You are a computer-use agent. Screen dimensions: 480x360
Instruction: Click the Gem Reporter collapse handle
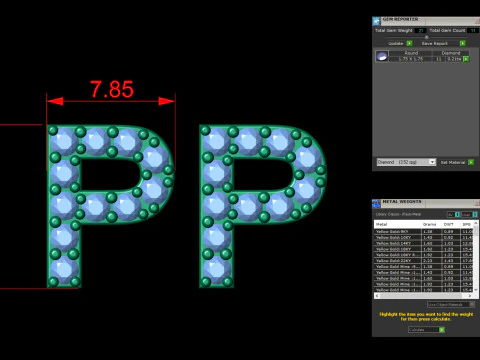coord(426,37)
